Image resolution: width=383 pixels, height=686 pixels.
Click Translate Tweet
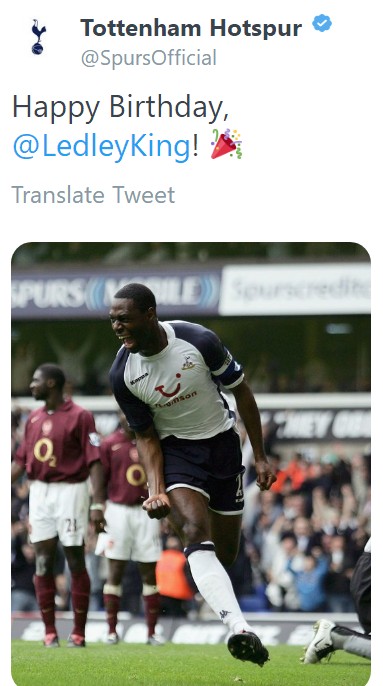pyautogui.click(x=93, y=195)
